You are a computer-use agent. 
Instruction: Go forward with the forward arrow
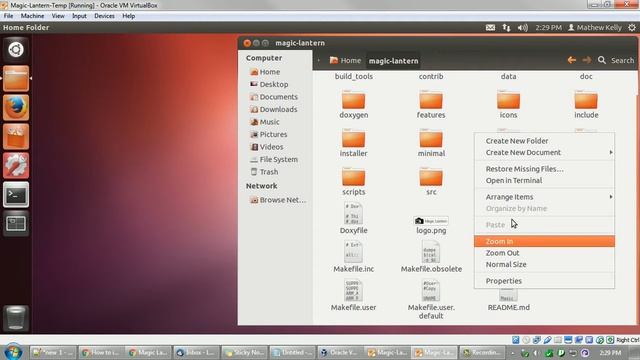(x=587, y=60)
